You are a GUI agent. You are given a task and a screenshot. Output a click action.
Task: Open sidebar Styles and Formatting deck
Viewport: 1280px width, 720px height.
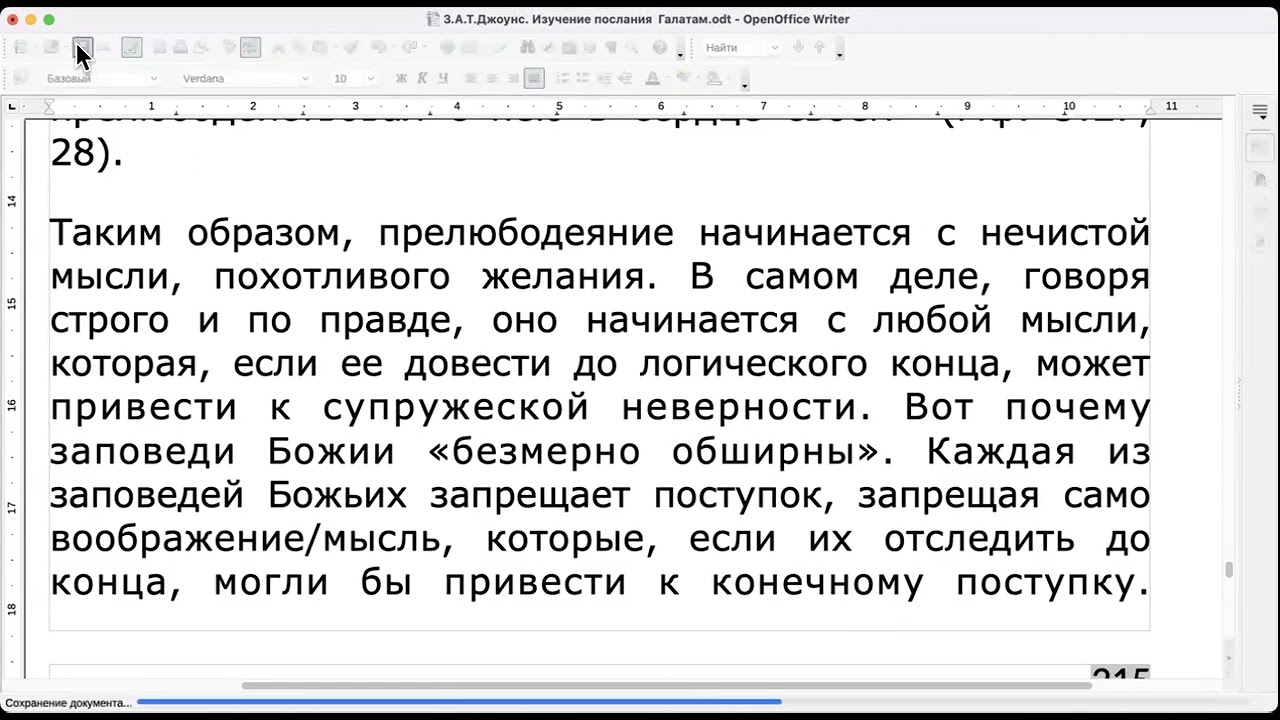pyautogui.click(x=1260, y=180)
